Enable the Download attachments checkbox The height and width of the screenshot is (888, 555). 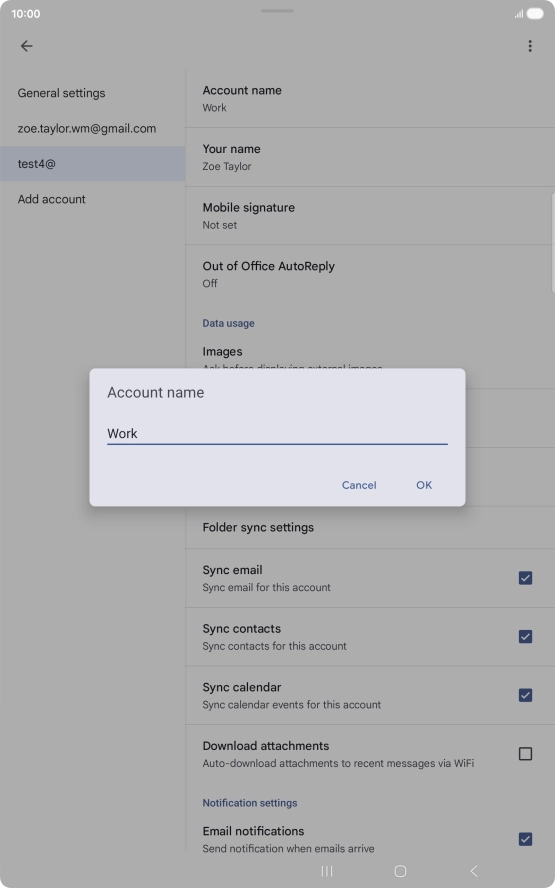tap(526, 754)
